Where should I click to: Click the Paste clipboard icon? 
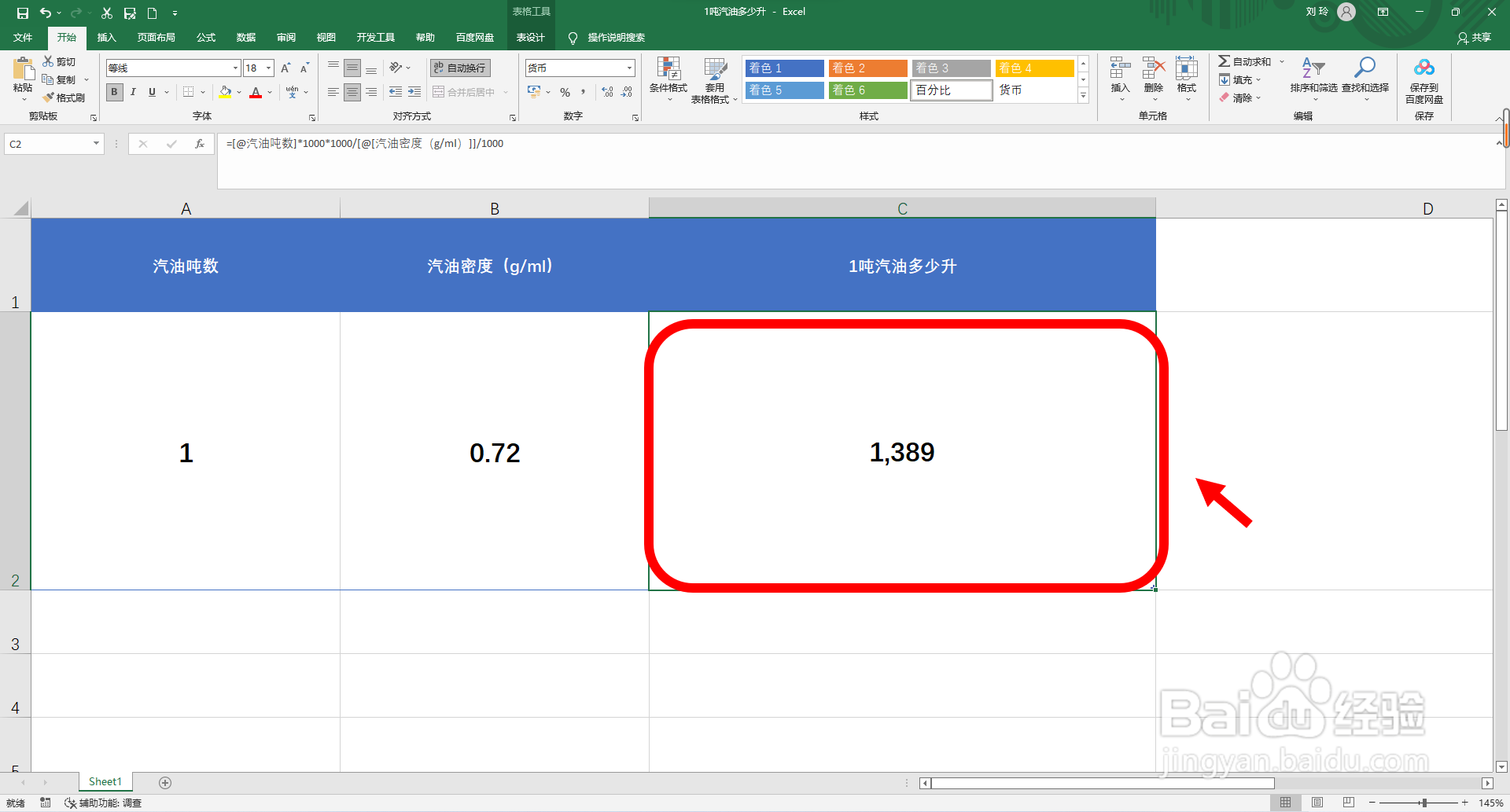(23, 68)
